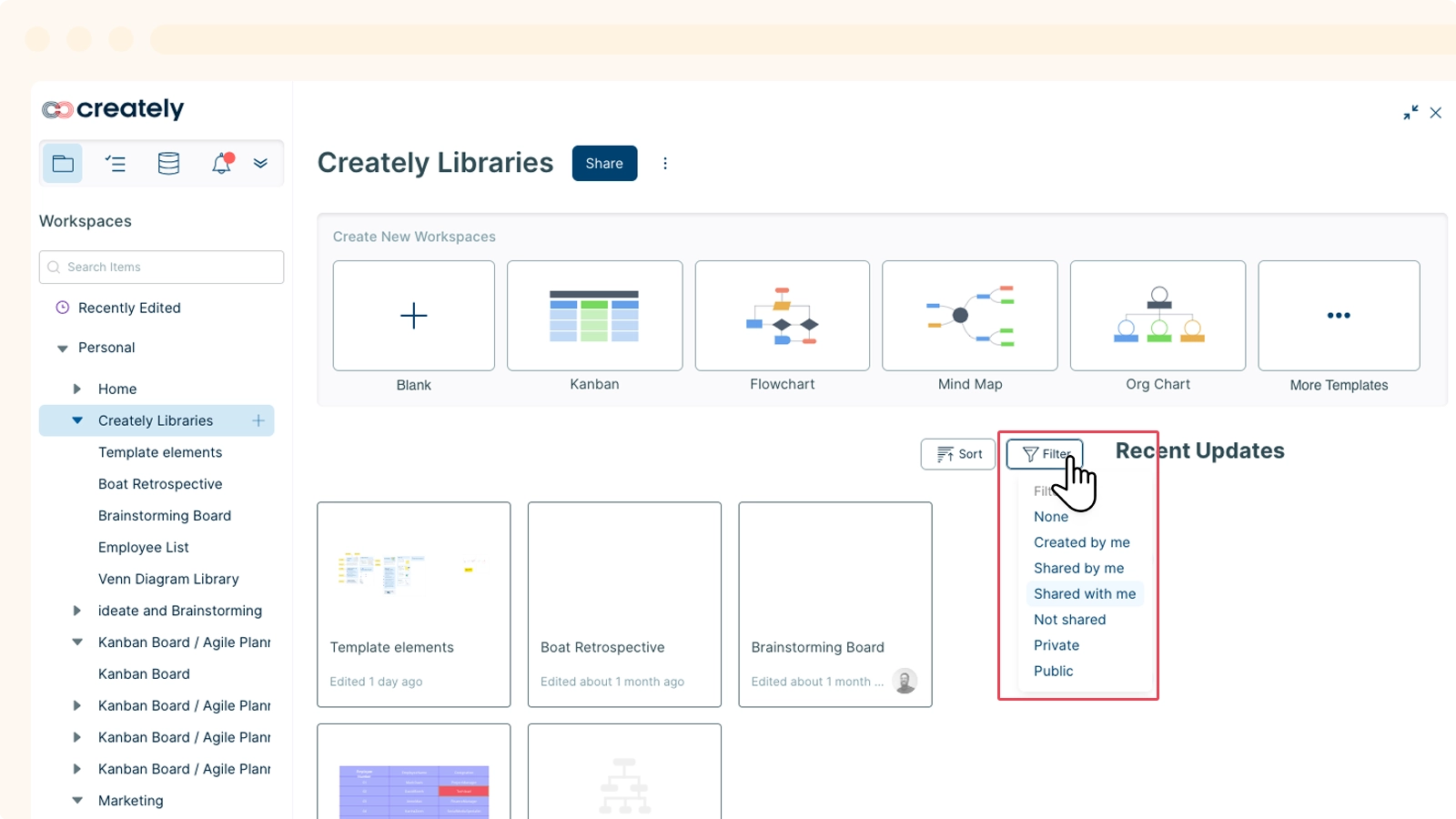Click the Creately logo

[113, 109]
